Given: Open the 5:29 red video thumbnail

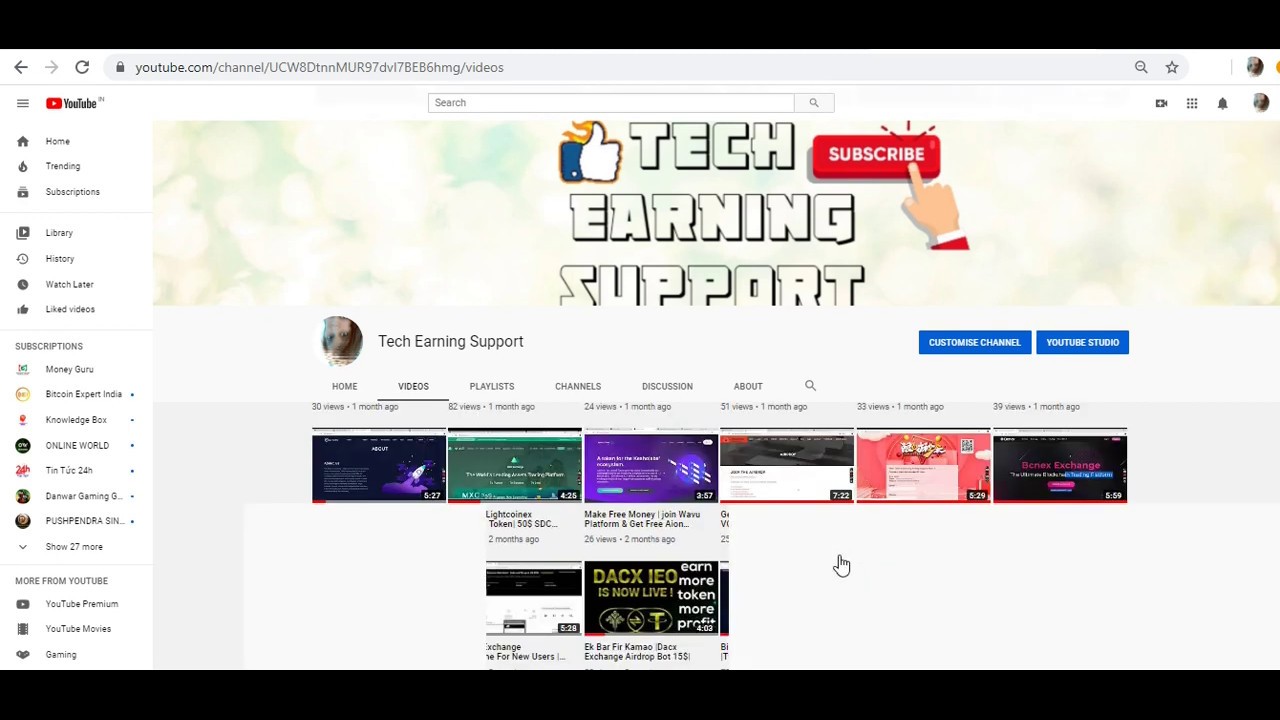Looking at the screenshot, I should 923,465.
